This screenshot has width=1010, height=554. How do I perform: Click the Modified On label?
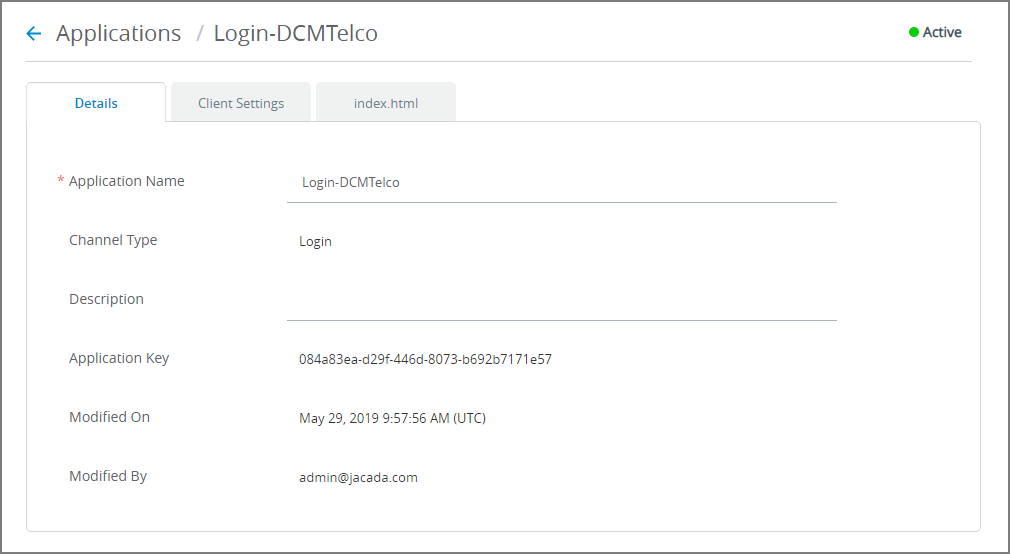(110, 417)
